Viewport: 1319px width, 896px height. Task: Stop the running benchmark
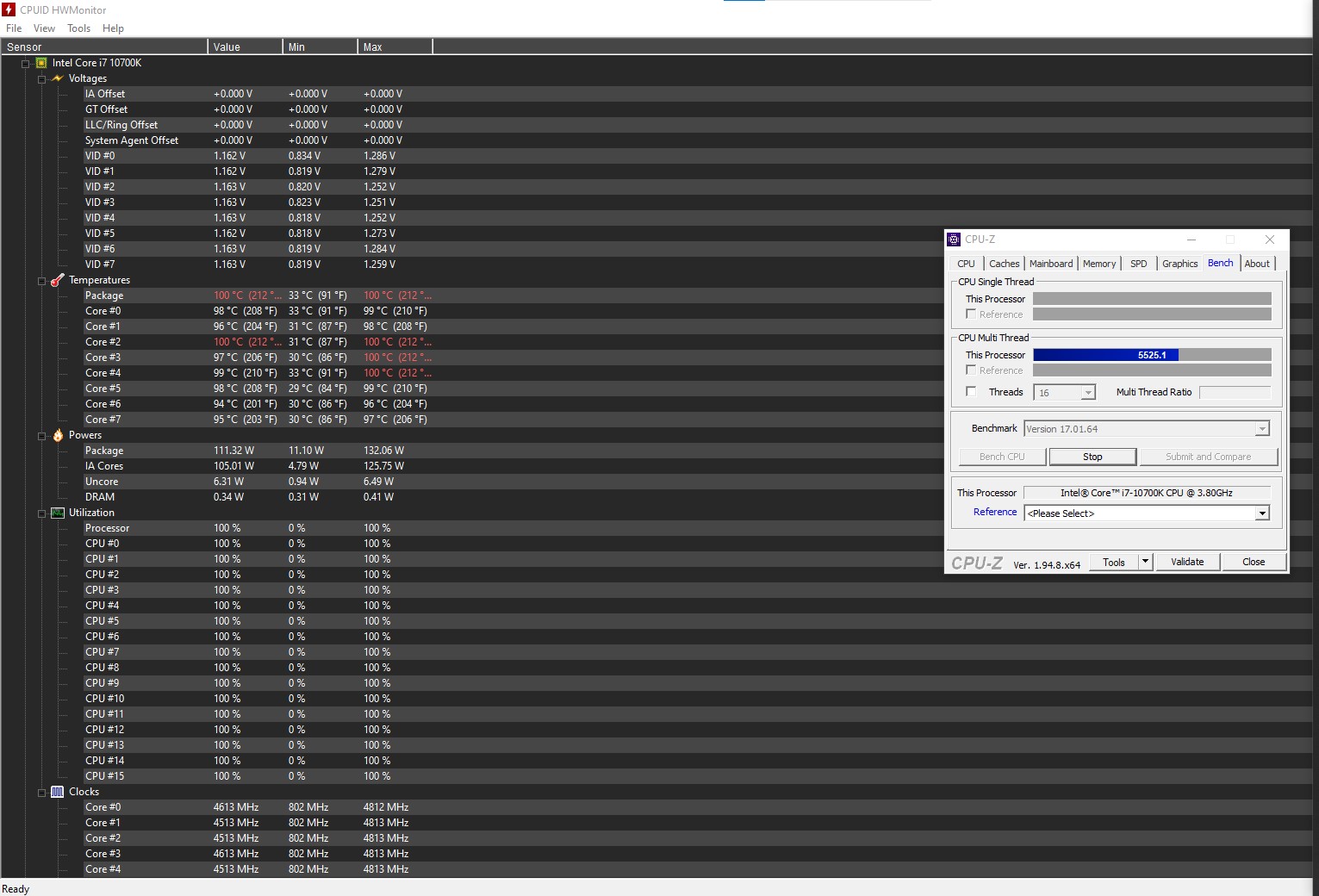[x=1092, y=457]
